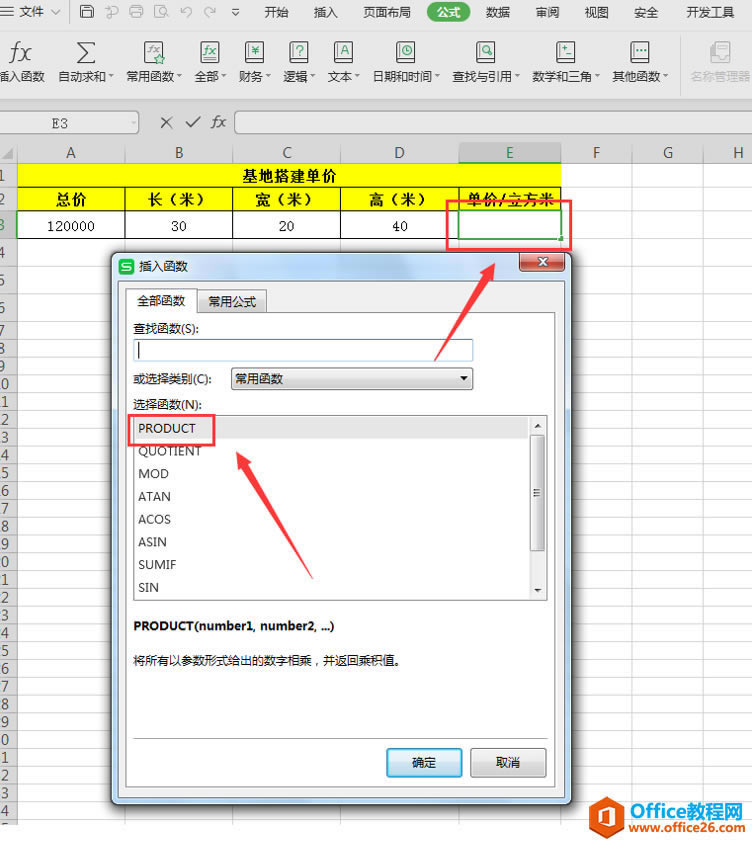Switch to the 页面布局 (Page Layout) tab
The image size is (752, 845).
387,12
